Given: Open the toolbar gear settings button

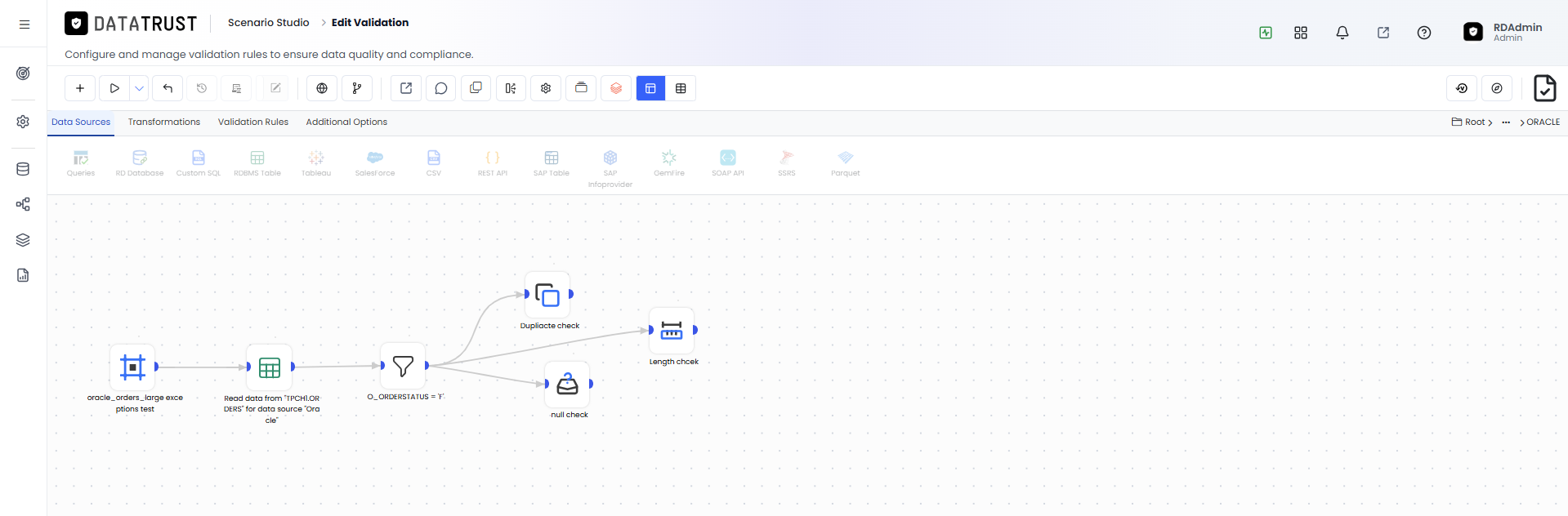Looking at the screenshot, I should [546, 88].
